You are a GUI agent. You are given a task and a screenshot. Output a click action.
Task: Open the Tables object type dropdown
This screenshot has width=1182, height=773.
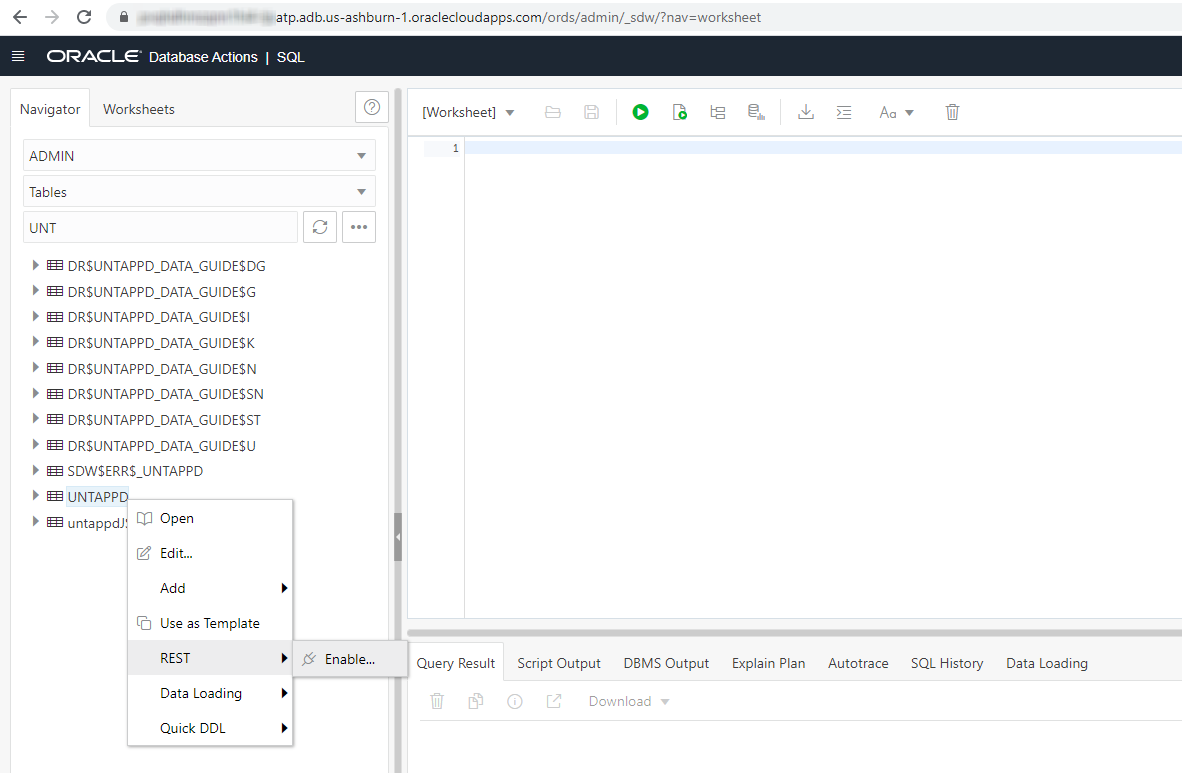pyautogui.click(x=199, y=192)
